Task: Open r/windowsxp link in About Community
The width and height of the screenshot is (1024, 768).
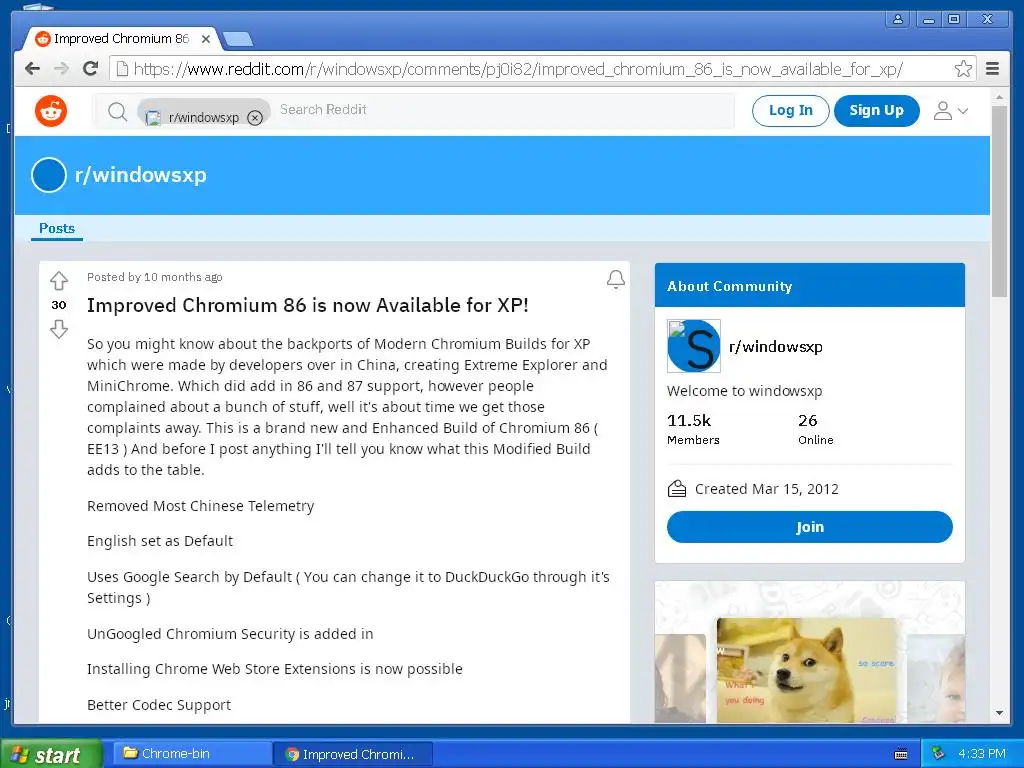Action: 775,347
